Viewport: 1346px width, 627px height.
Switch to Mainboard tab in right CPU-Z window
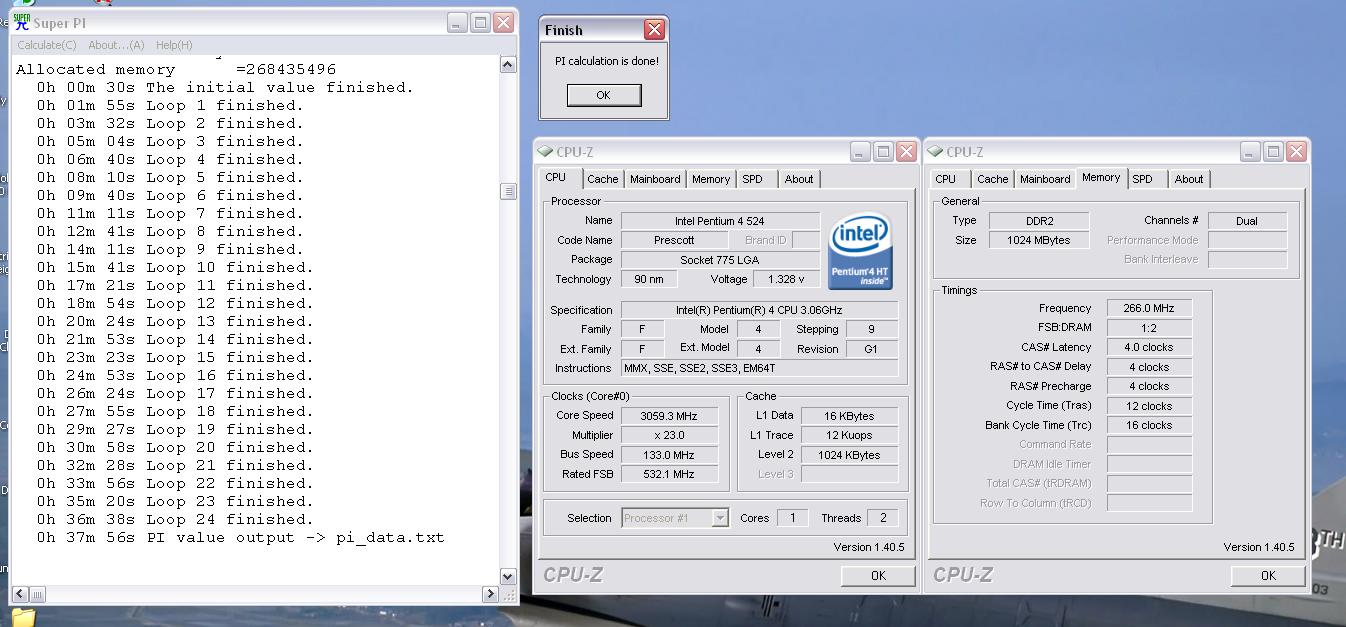coord(1045,179)
